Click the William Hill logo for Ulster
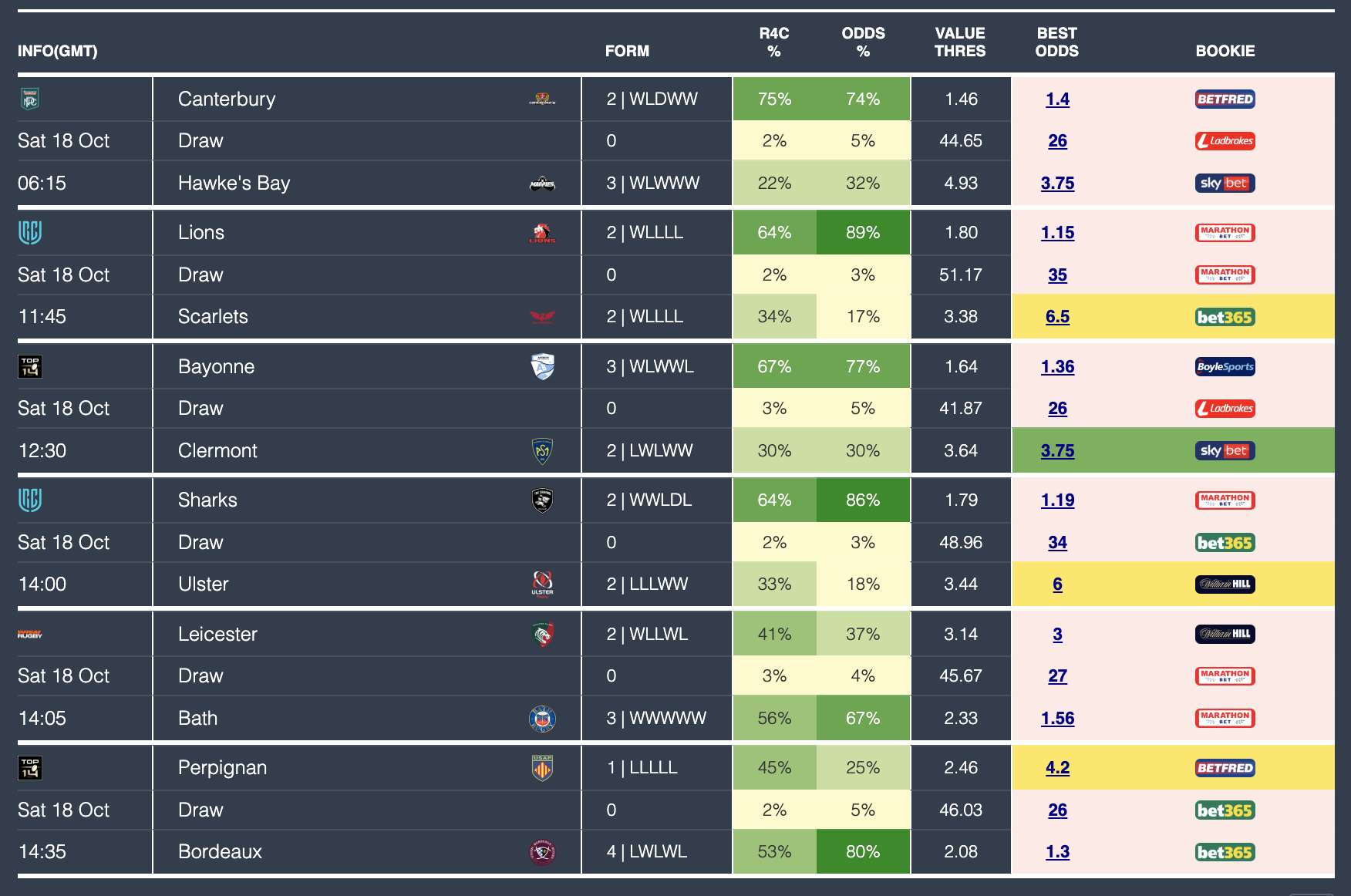 click(1225, 584)
